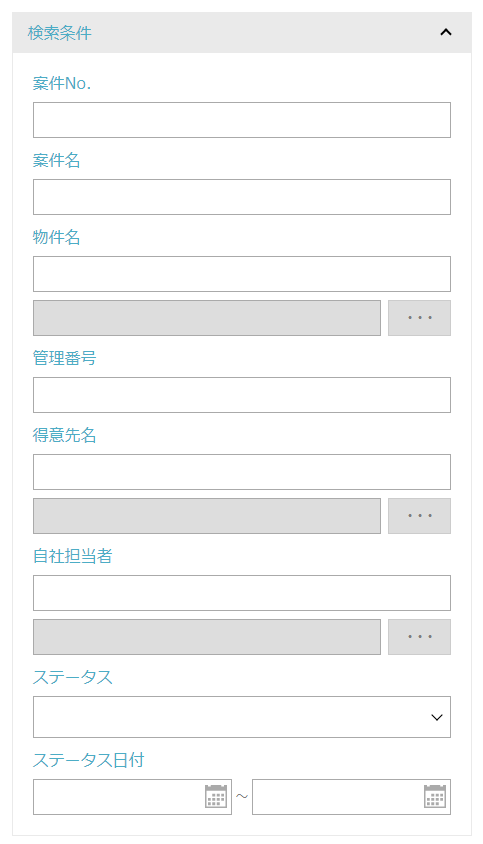The image size is (483, 844).
Task: Click the gray read-only box under 物件名
Action: coord(207,318)
